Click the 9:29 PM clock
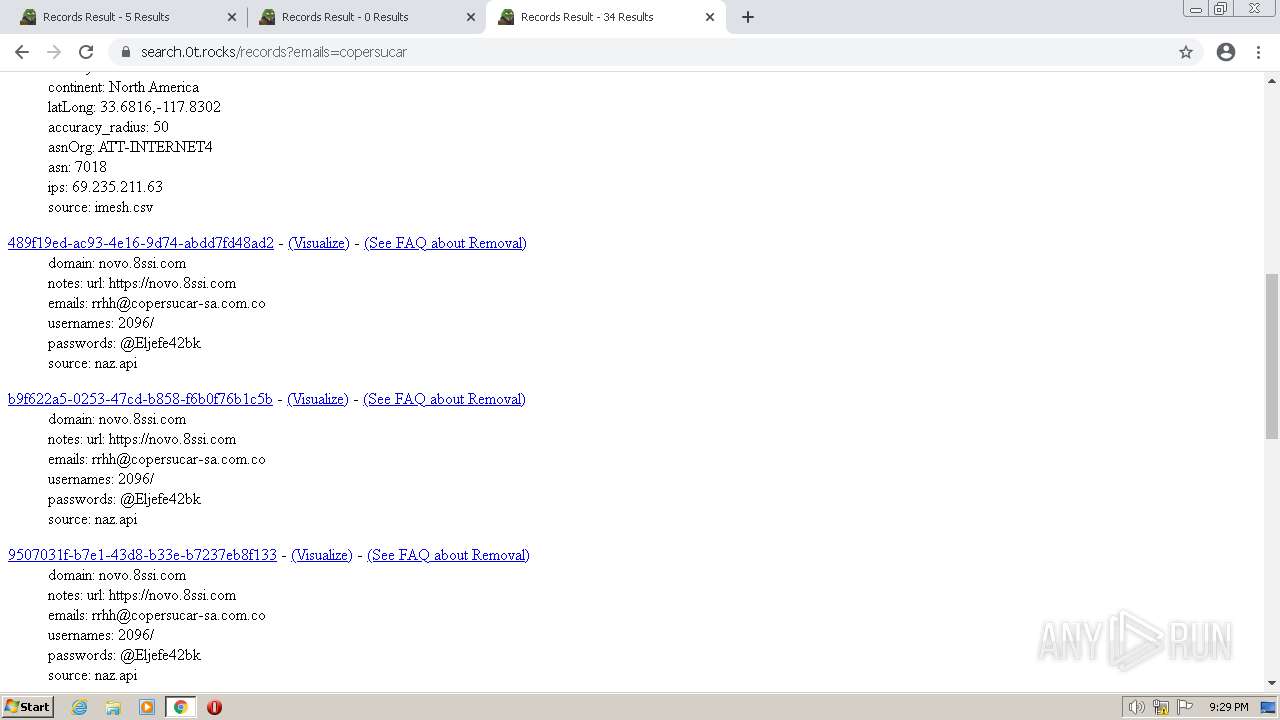 coord(1228,707)
